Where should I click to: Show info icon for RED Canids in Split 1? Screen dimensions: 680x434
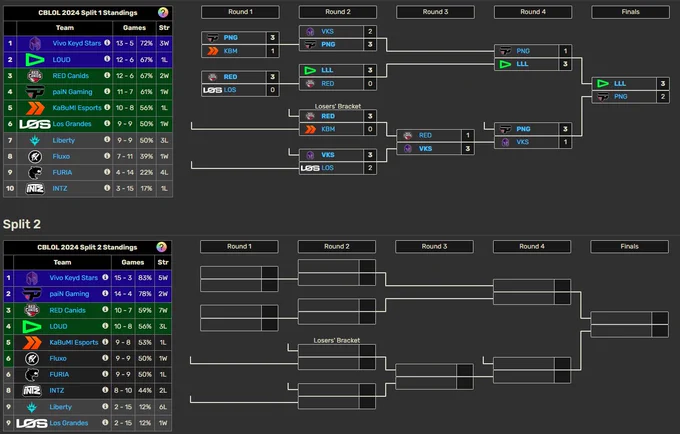[107, 75]
